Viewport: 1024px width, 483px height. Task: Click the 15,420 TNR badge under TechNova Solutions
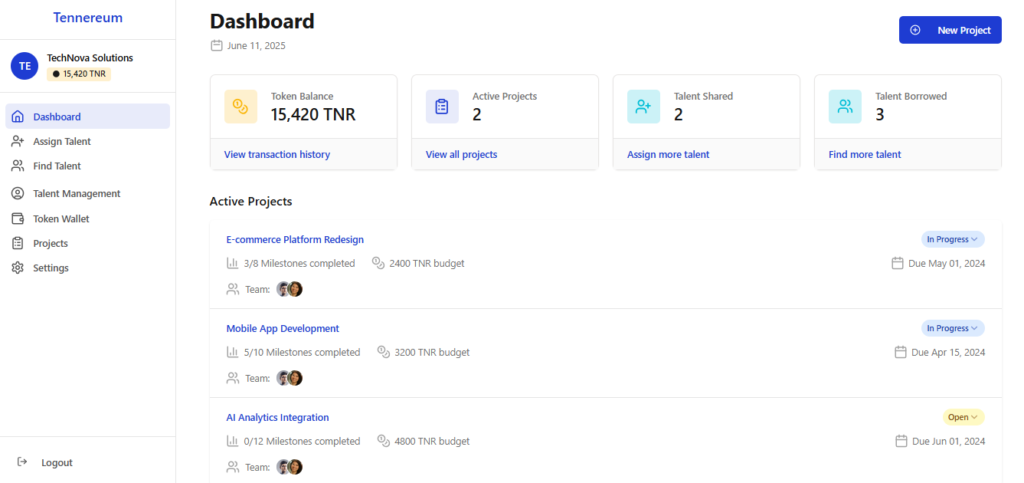(79, 74)
